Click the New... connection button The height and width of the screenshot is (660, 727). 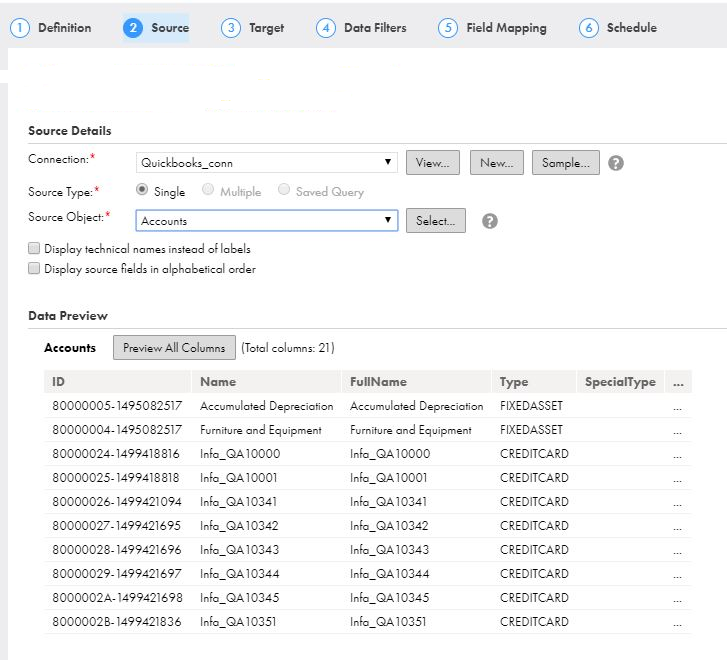(x=497, y=162)
